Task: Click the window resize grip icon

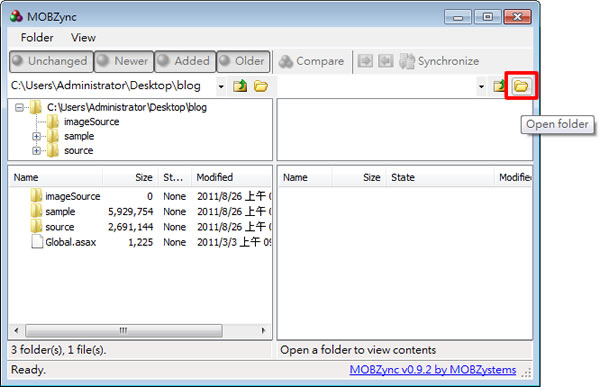Action: click(x=527, y=372)
